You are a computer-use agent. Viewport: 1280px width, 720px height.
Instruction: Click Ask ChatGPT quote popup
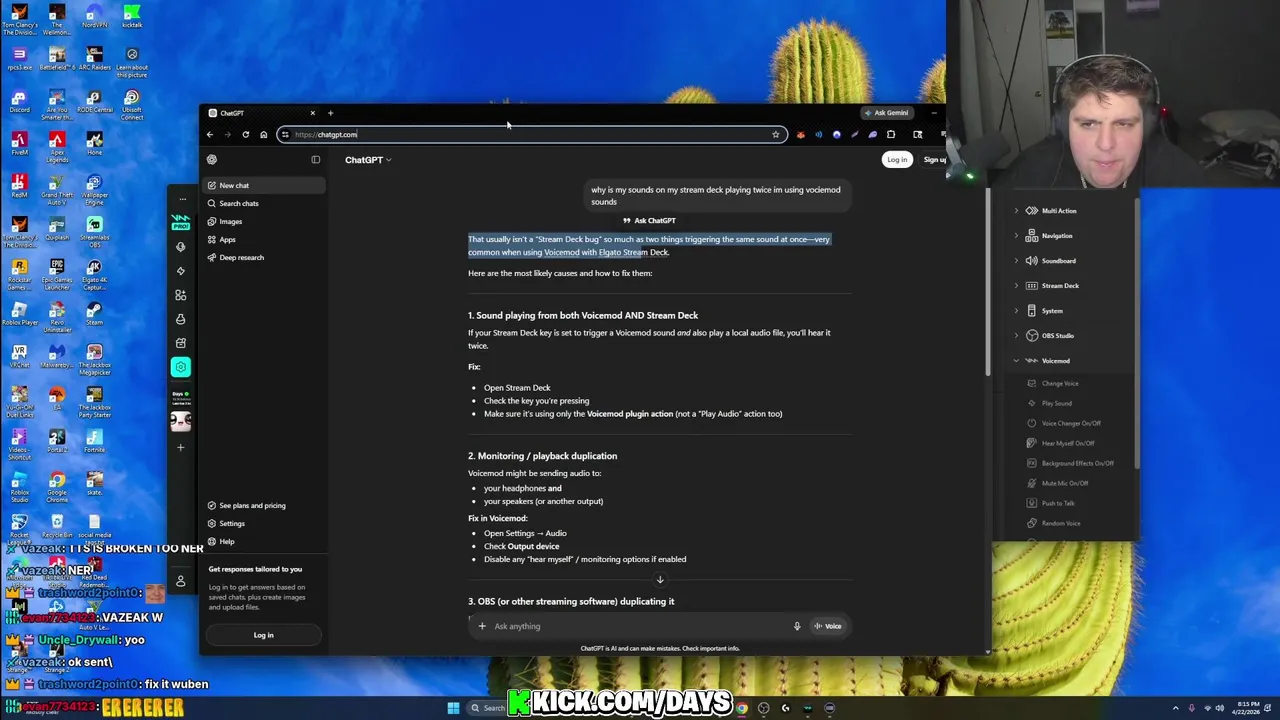click(650, 220)
